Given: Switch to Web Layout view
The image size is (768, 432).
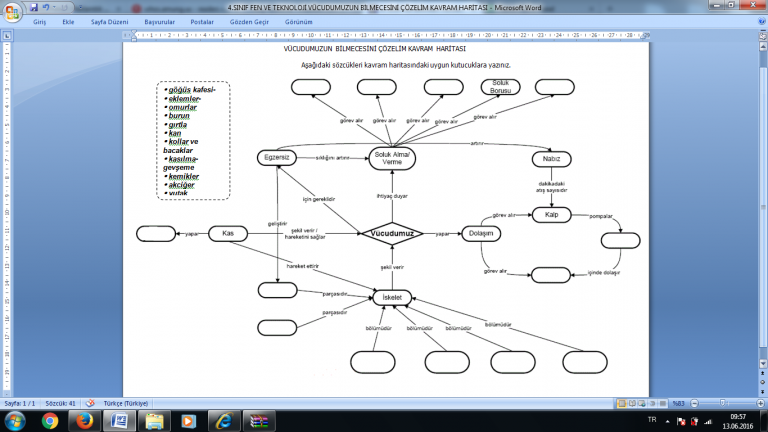Looking at the screenshot, I should click(x=642, y=402).
